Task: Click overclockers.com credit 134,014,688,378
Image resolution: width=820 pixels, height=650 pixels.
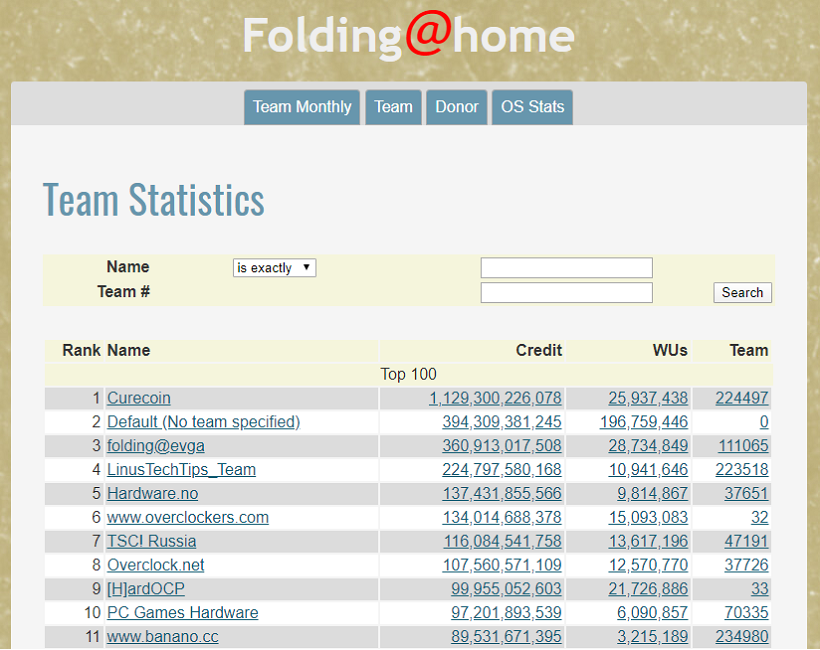Action: [x=502, y=518]
